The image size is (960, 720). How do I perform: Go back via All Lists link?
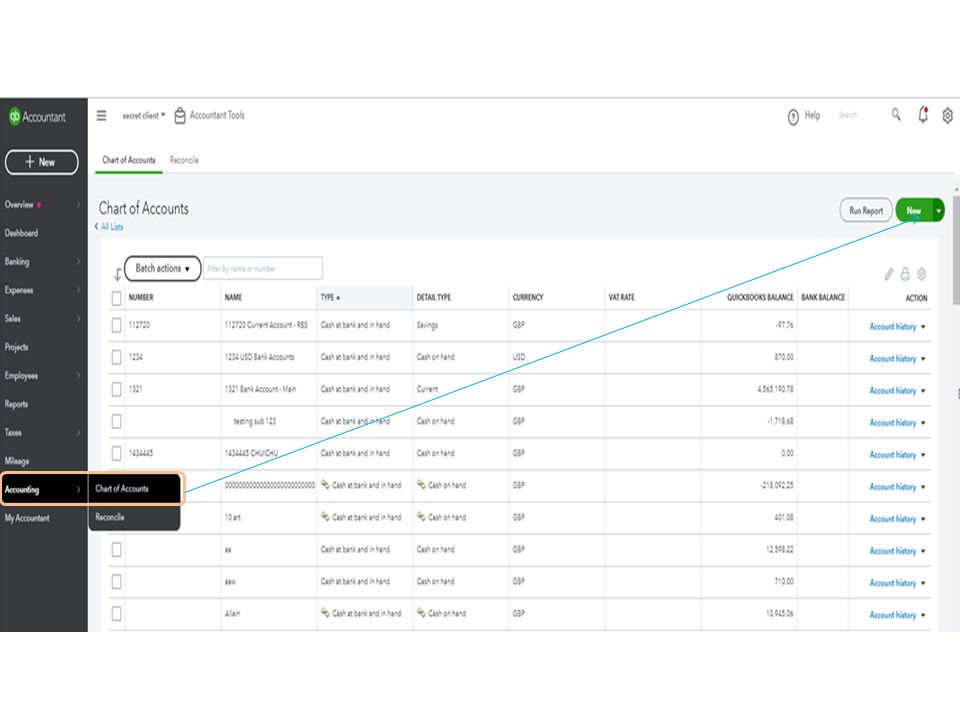pos(109,227)
